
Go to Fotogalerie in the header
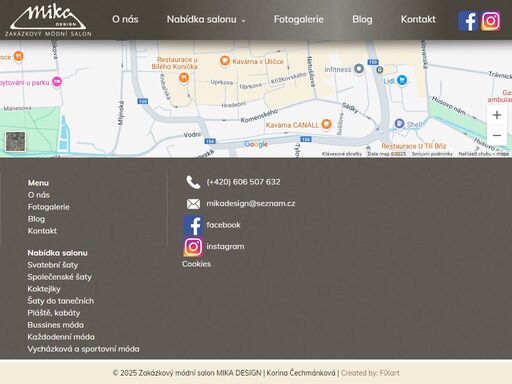pyautogui.click(x=299, y=19)
